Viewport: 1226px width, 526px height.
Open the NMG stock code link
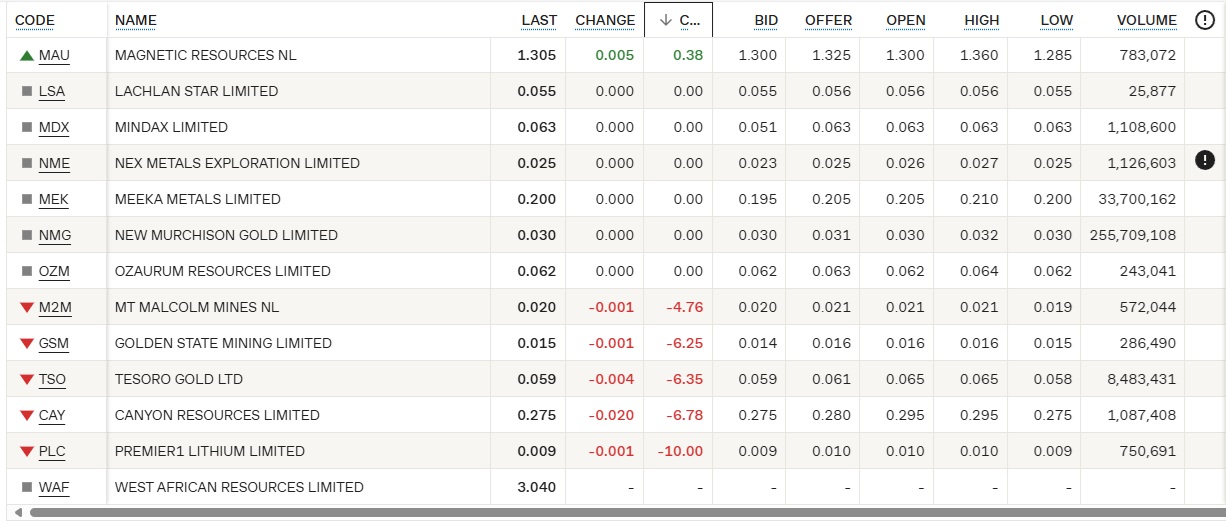(x=55, y=235)
